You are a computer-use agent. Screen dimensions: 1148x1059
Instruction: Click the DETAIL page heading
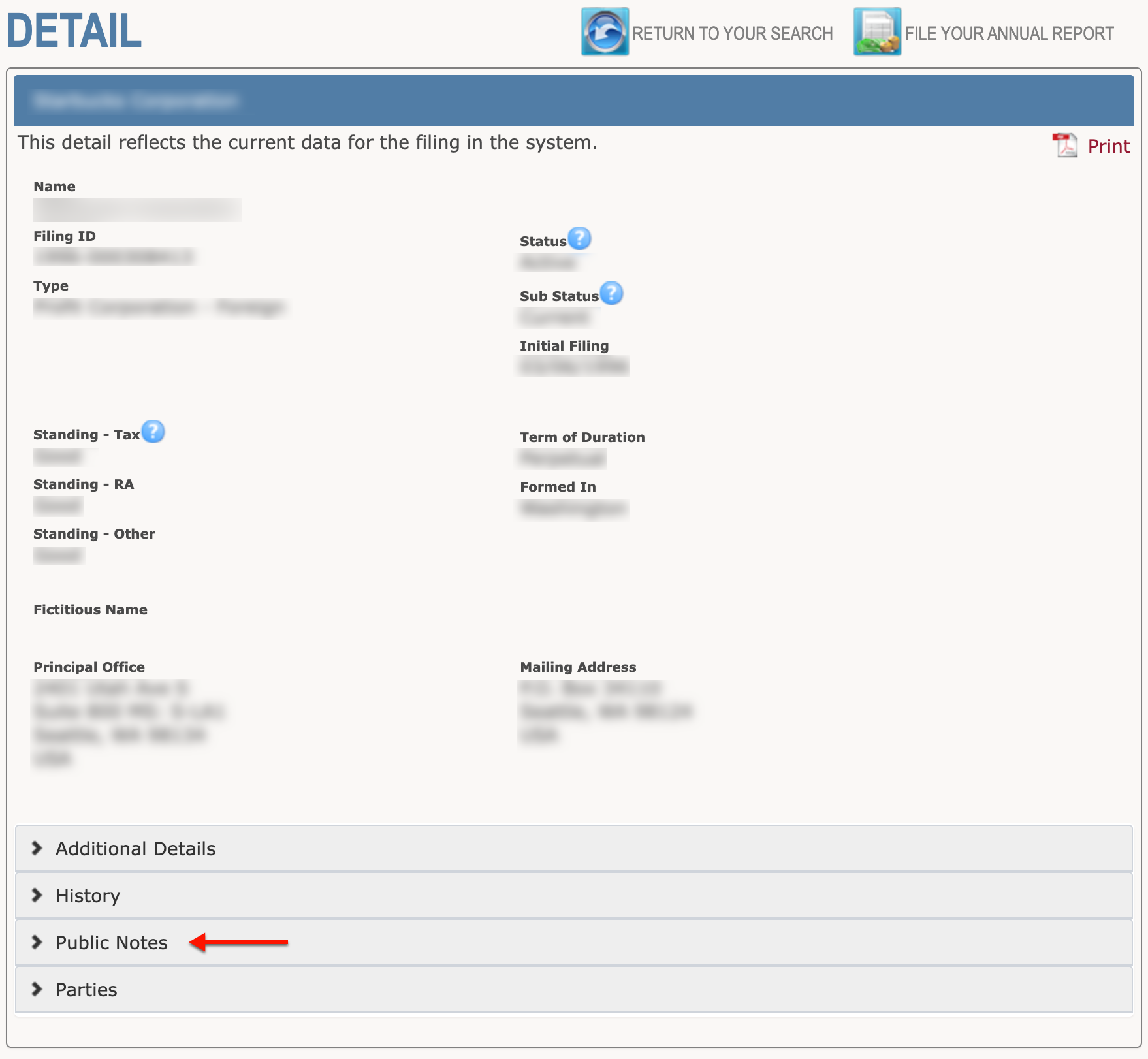click(x=74, y=31)
